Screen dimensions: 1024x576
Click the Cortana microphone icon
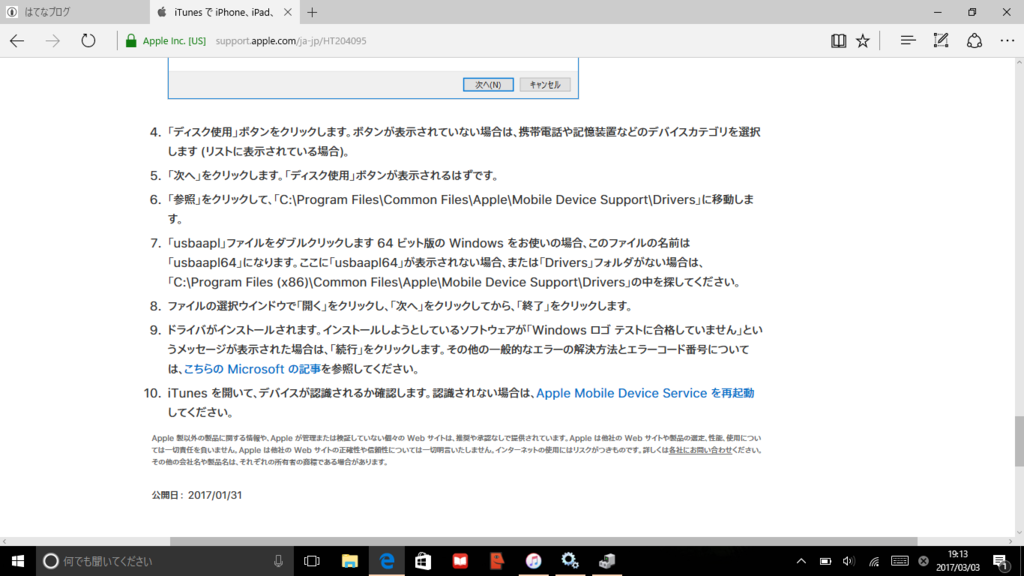point(278,561)
